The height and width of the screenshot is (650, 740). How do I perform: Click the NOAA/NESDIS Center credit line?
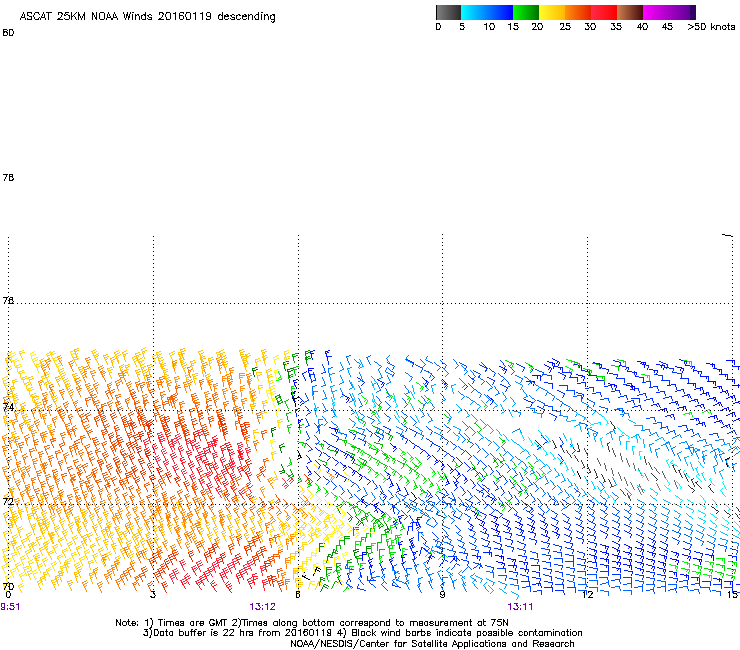pos(432,644)
